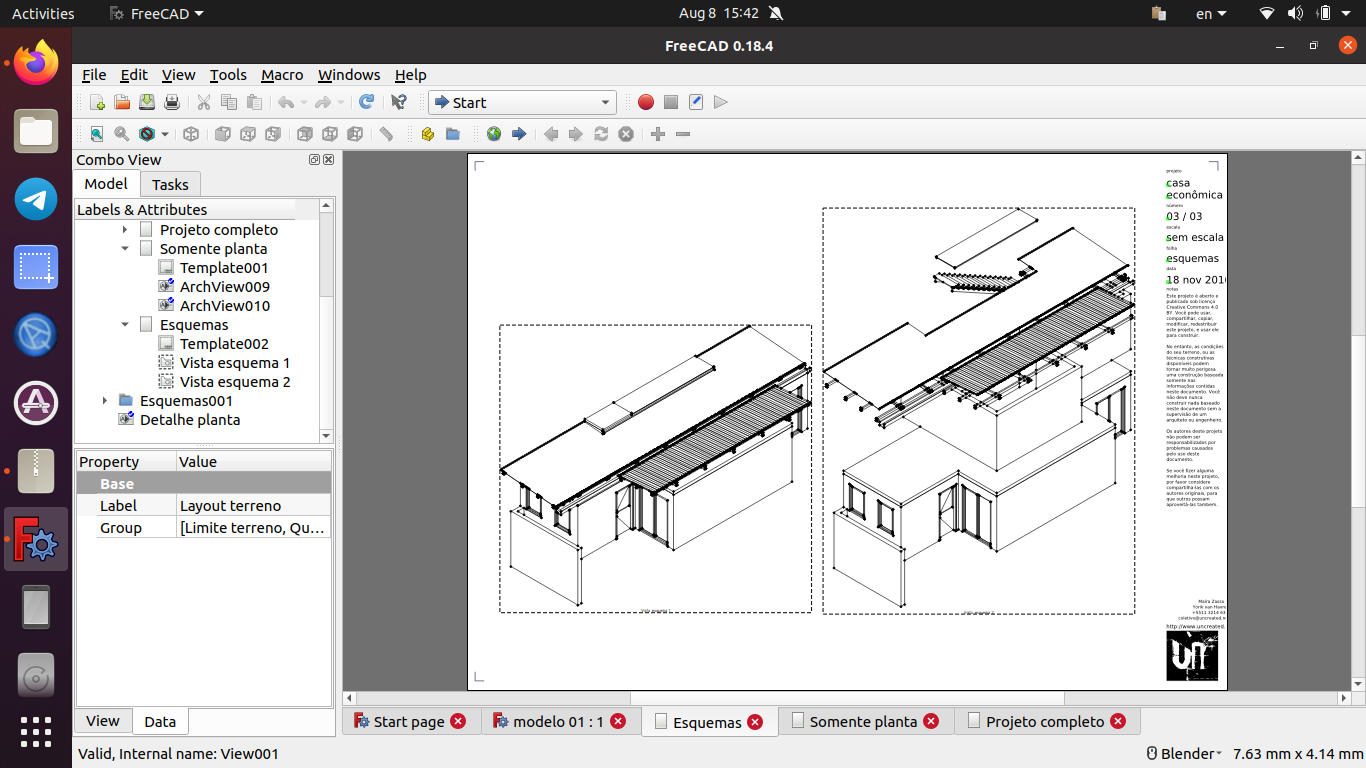Click the Cut scissors icon

pyautogui.click(x=204, y=102)
